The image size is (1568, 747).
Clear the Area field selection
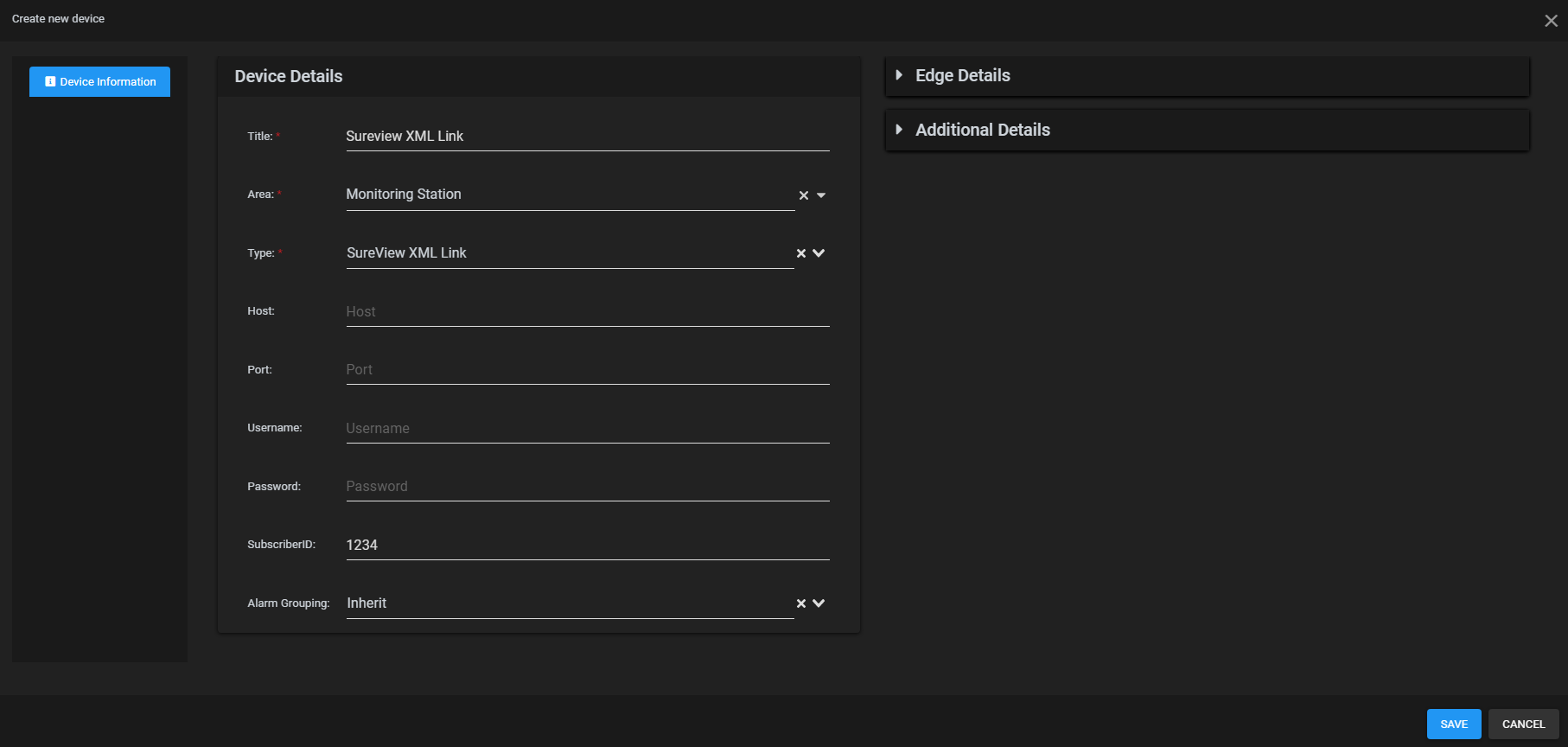point(803,195)
